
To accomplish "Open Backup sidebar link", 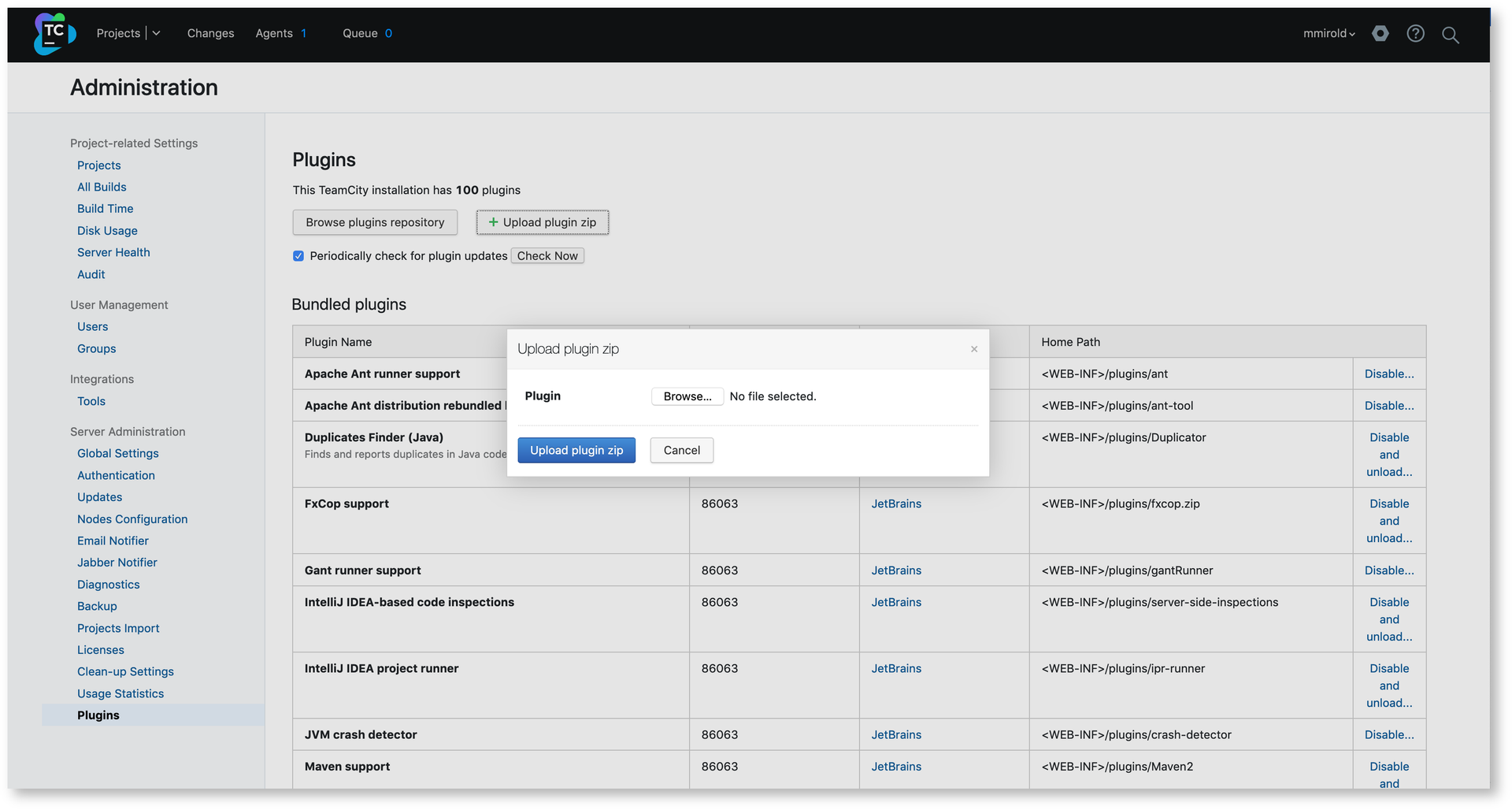I will 97,607.
